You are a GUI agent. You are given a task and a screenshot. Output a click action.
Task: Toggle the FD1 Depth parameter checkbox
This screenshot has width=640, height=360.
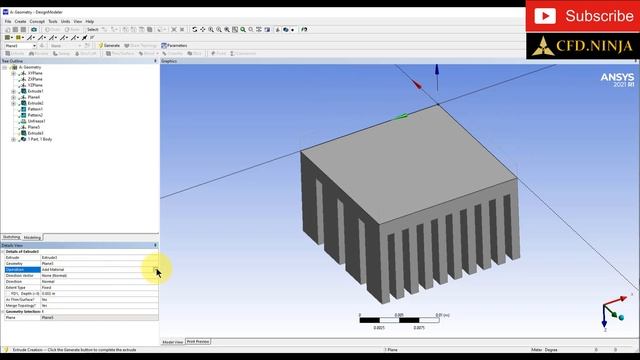click(7, 293)
